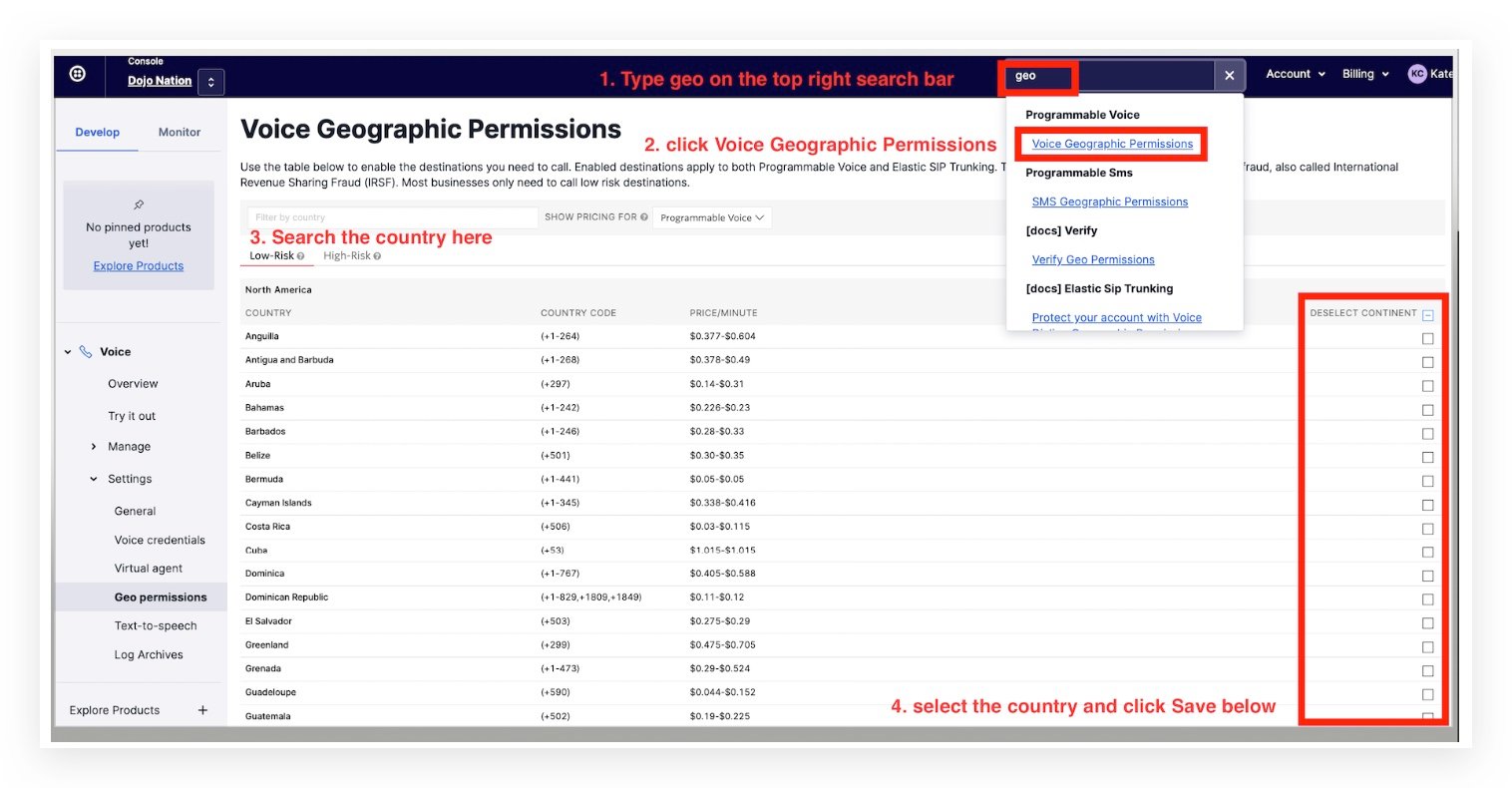Click the Voice phone icon in sidebar
The height and width of the screenshot is (788, 1512).
pyautogui.click(x=86, y=352)
